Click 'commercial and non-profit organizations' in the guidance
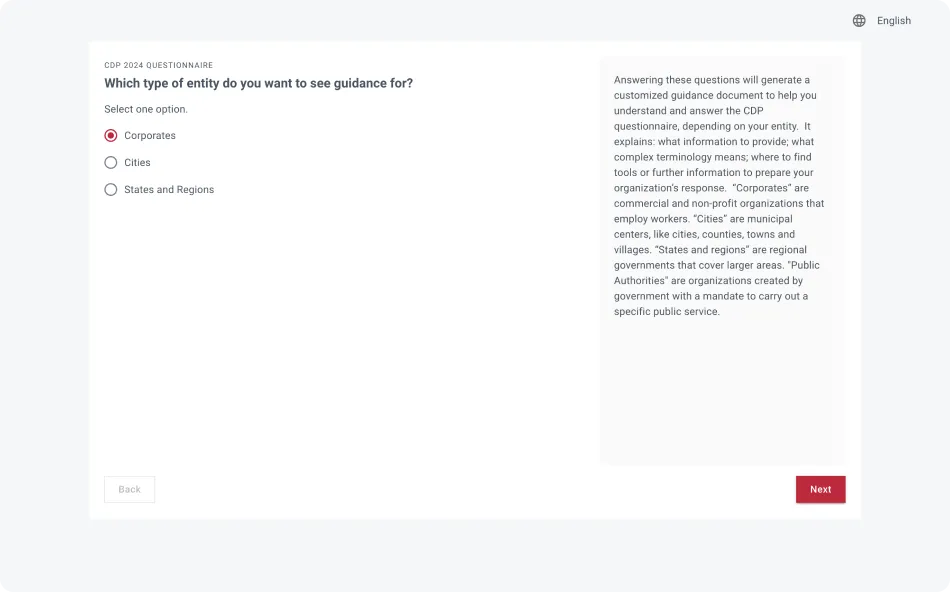950x592 pixels. (710, 204)
